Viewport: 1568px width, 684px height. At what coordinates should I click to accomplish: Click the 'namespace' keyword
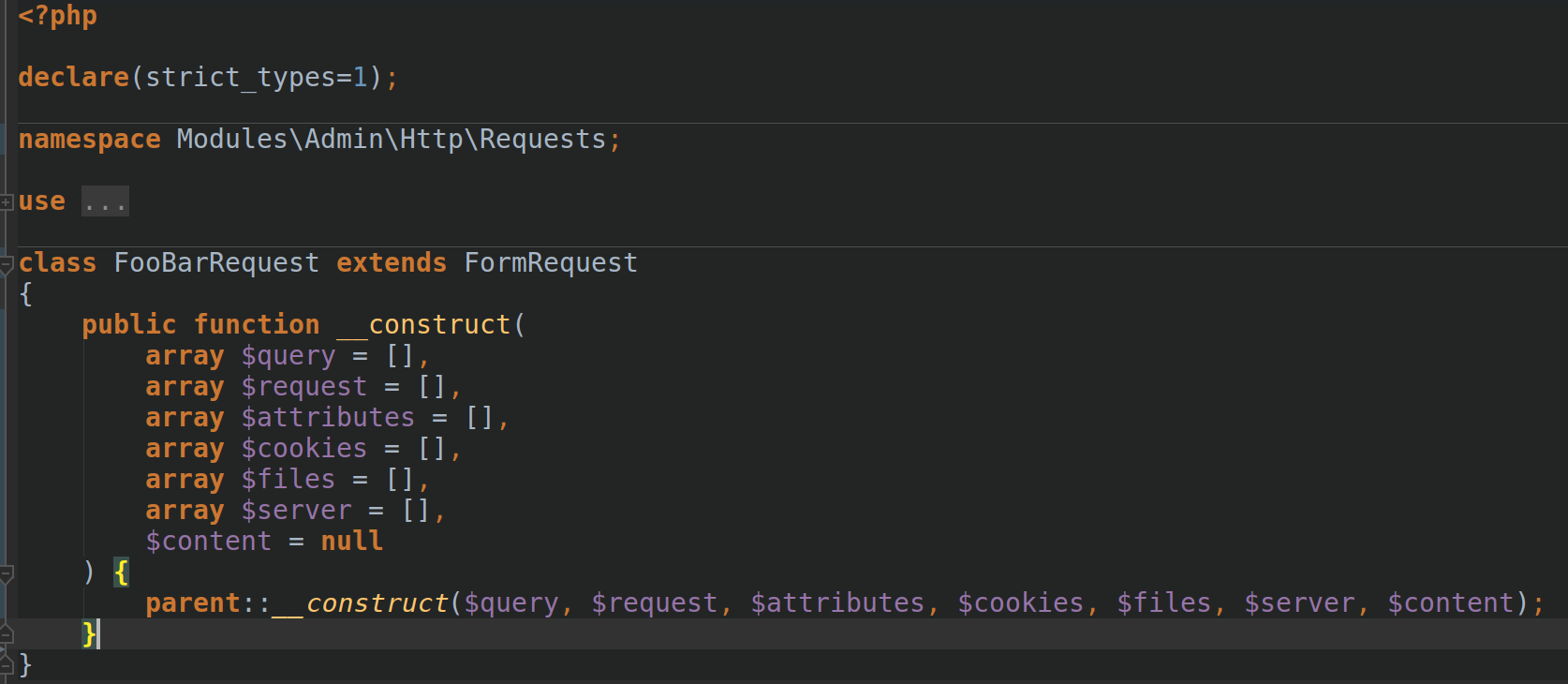90,140
